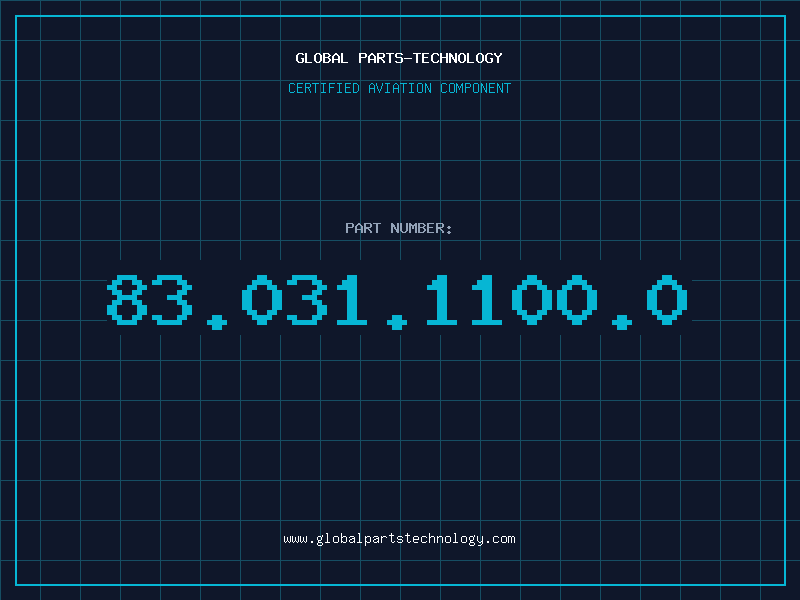Open the www.globalpartstechnology.com link
The width and height of the screenshot is (800, 600).
click(399, 539)
